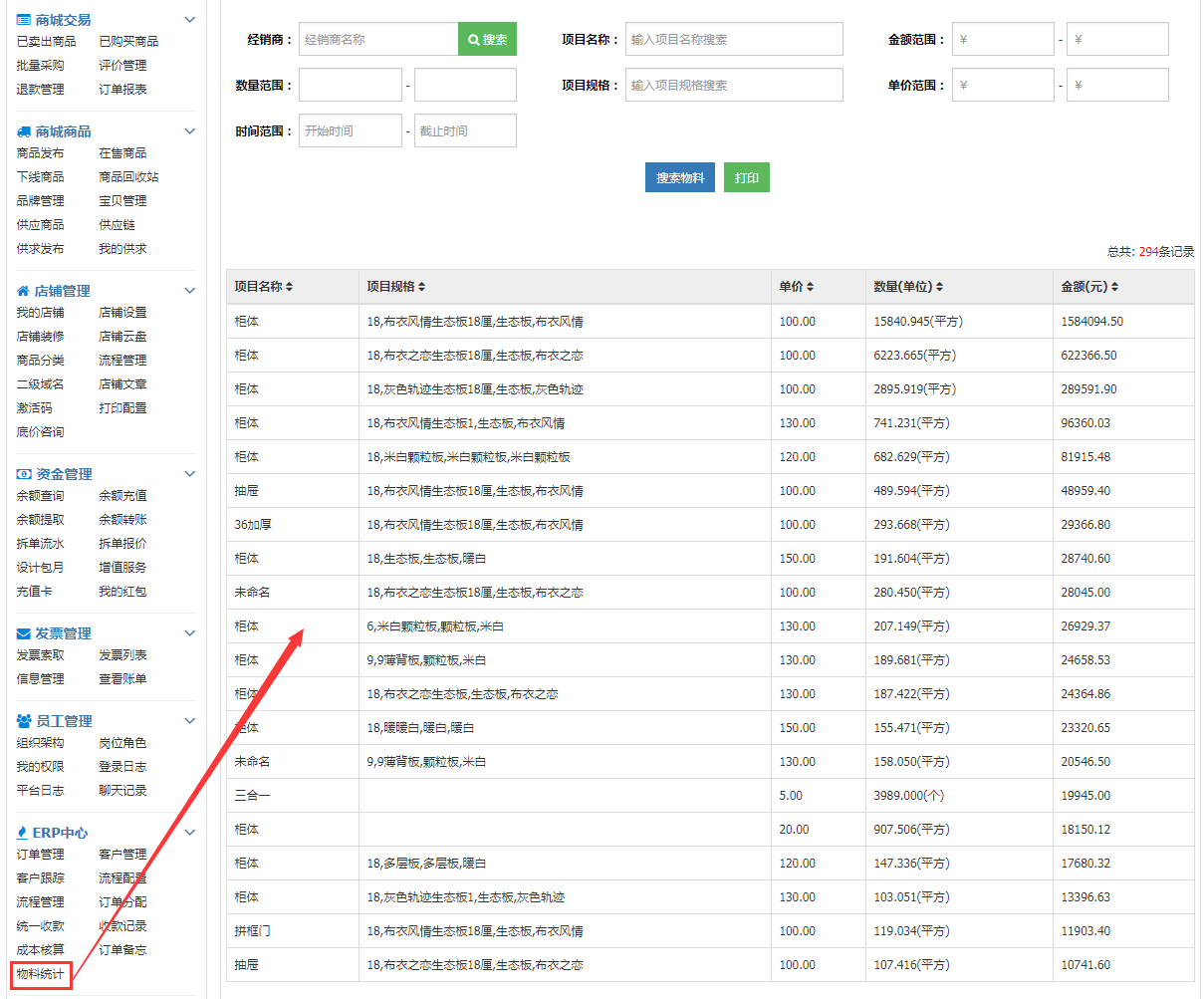Open 订单管理 under ERP中心
This screenshot has height=999, width=1204.
(x=41, y=854)
